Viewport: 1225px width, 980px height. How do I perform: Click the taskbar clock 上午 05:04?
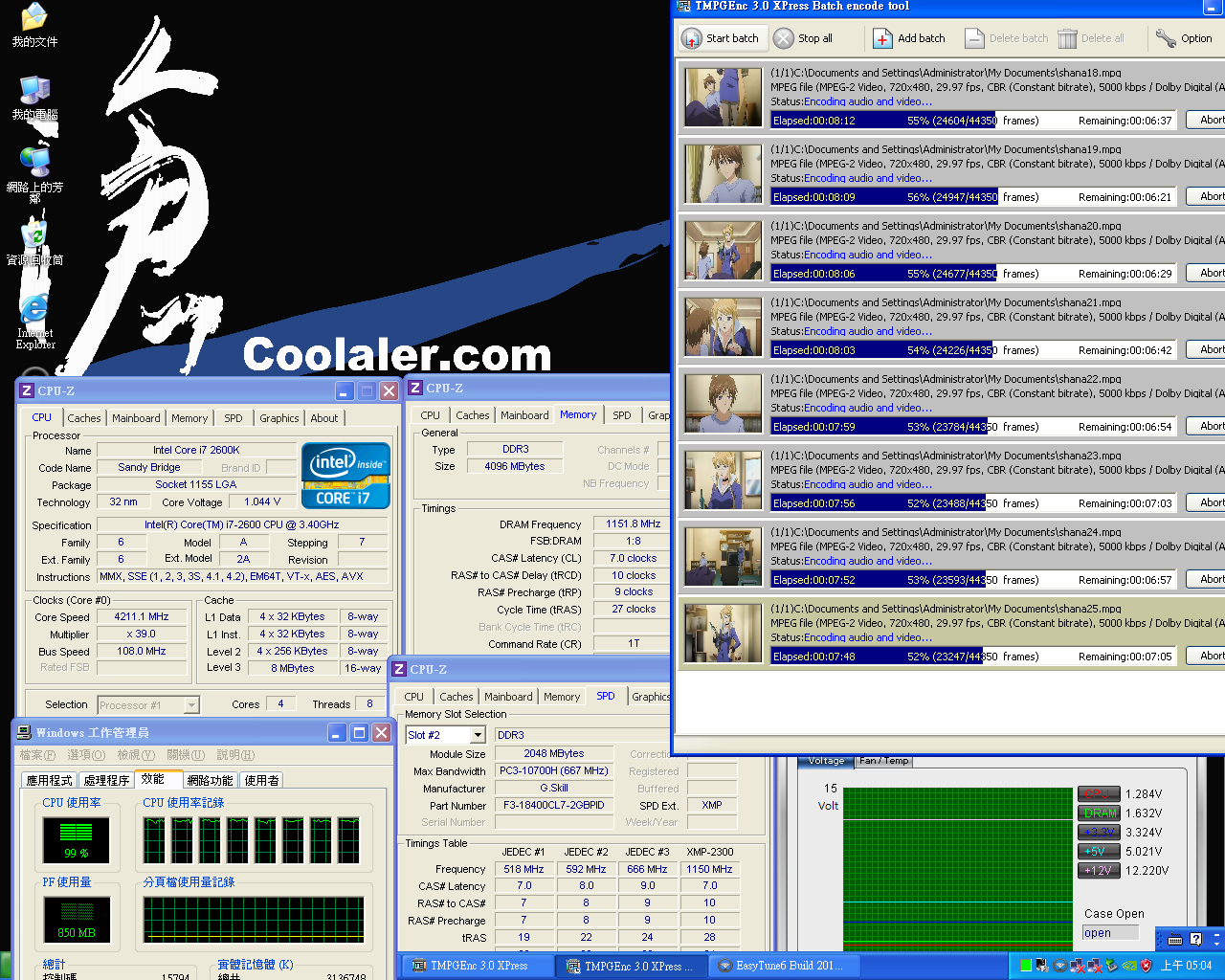1186,966
